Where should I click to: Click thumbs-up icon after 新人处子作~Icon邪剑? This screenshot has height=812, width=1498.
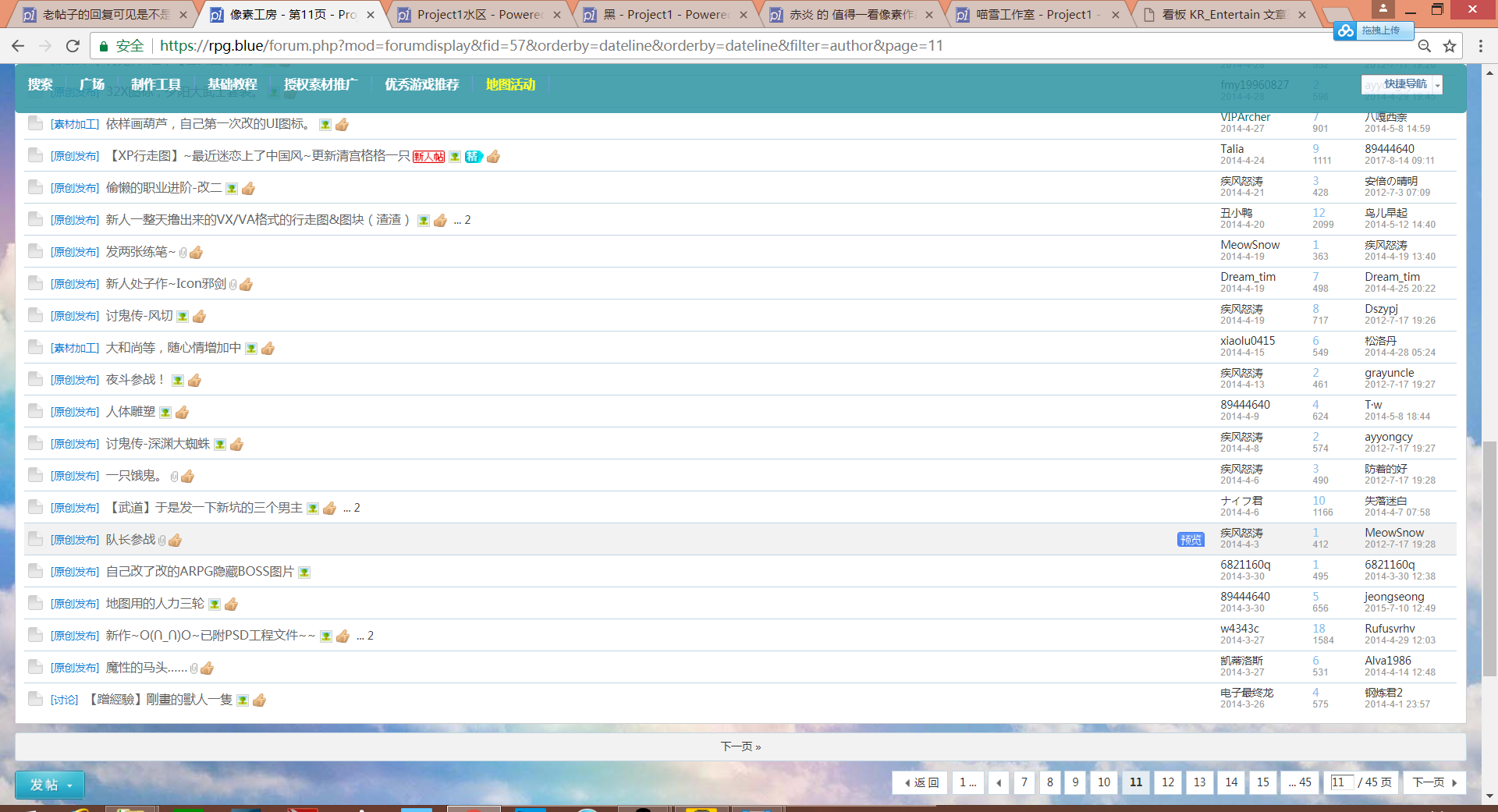tap(246, 284)
